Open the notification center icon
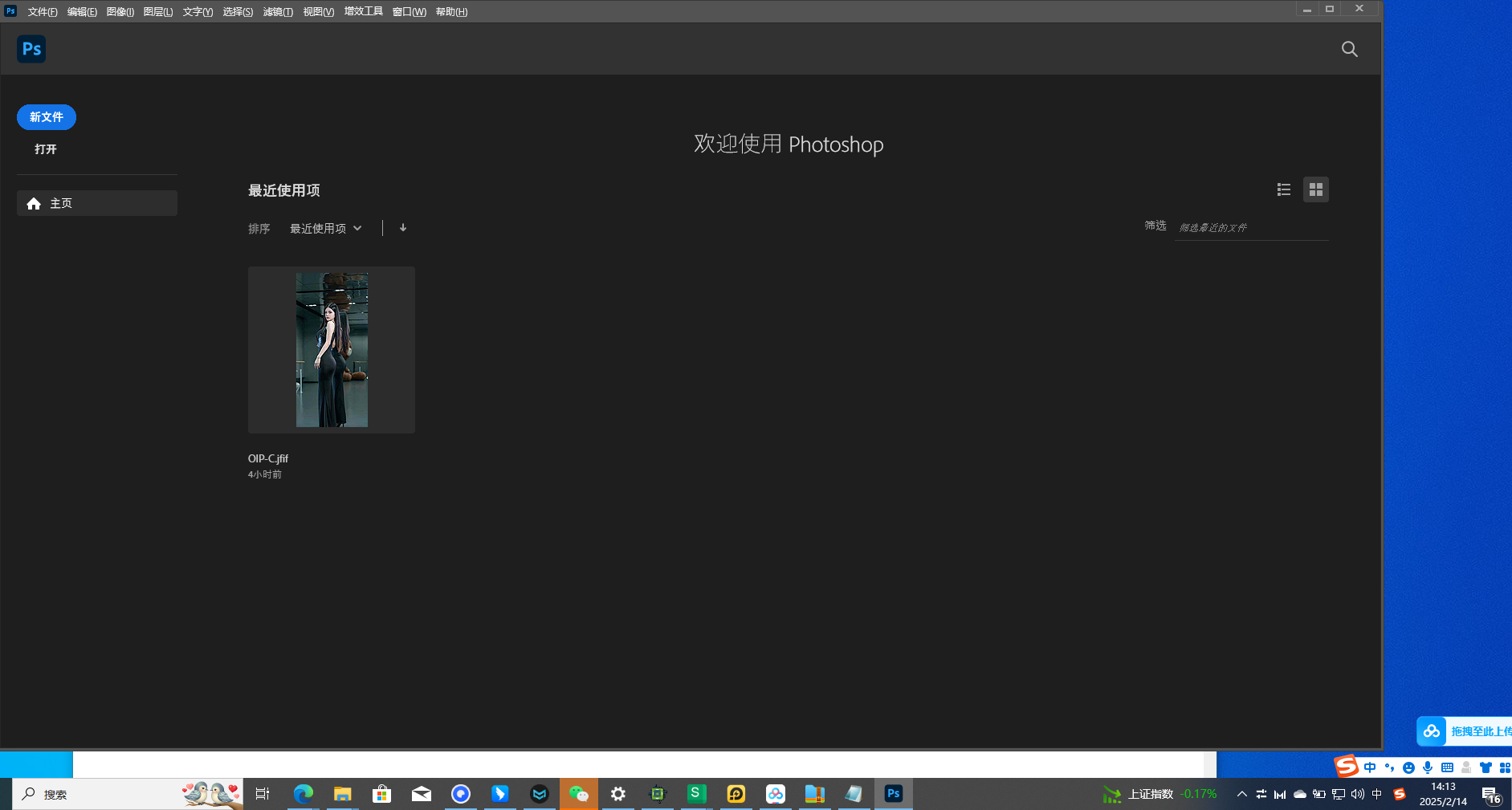Screen dimensions: 1512x810 (x=1492, y=794)
